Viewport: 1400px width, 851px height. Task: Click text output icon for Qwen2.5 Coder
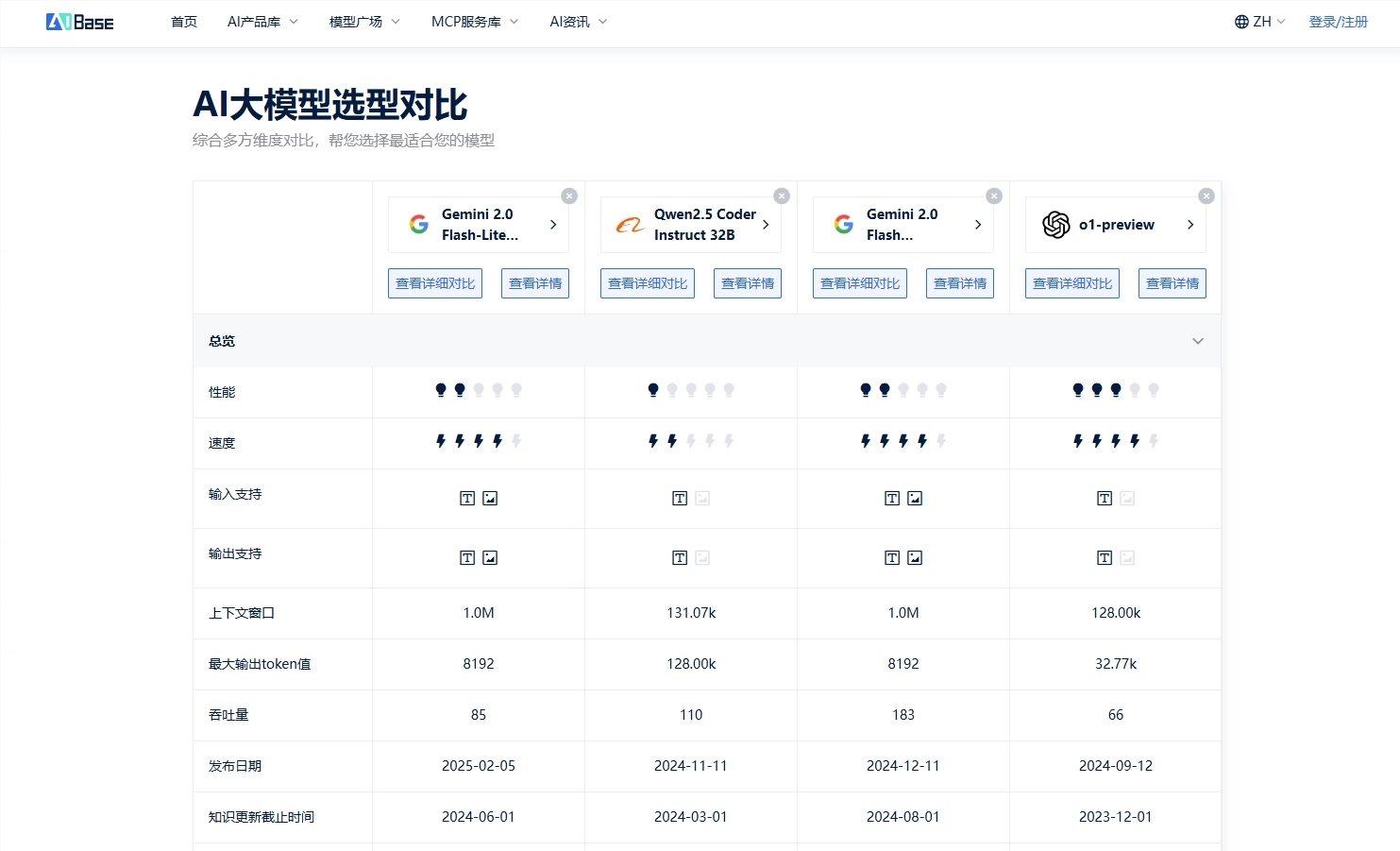point(680,558)
